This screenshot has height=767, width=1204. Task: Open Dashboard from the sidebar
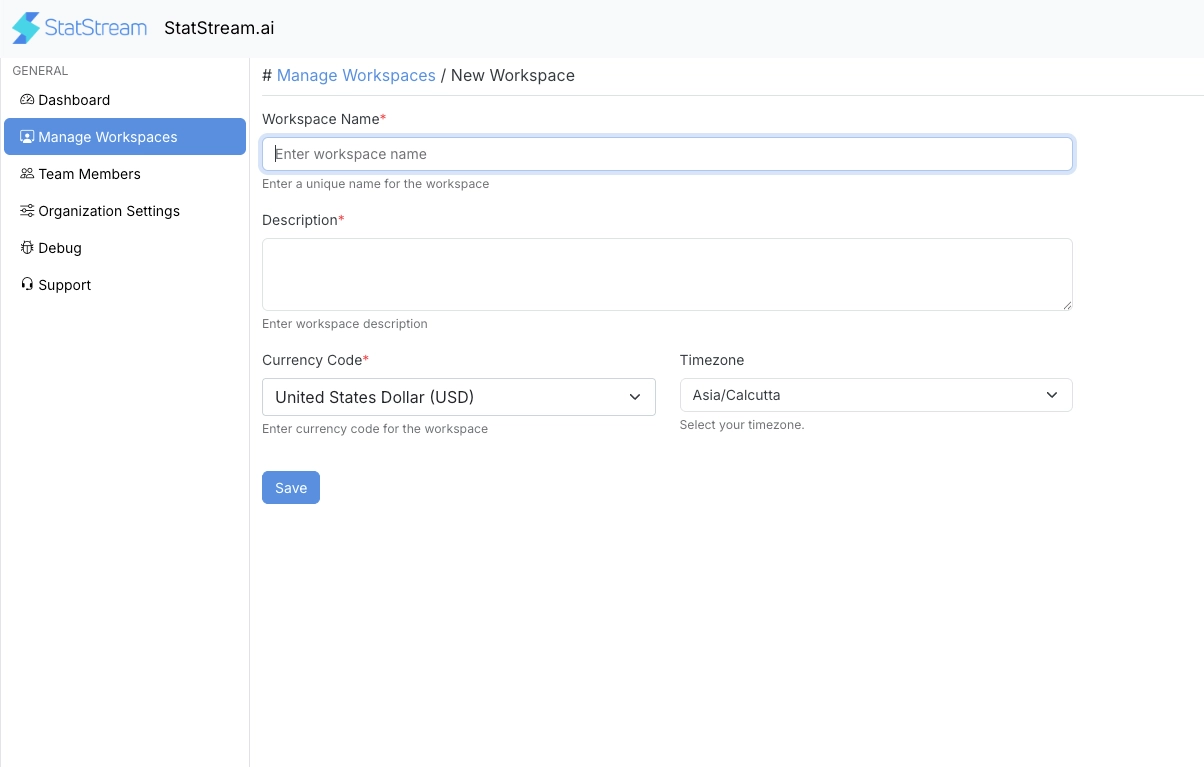click(x=125, y=100)
